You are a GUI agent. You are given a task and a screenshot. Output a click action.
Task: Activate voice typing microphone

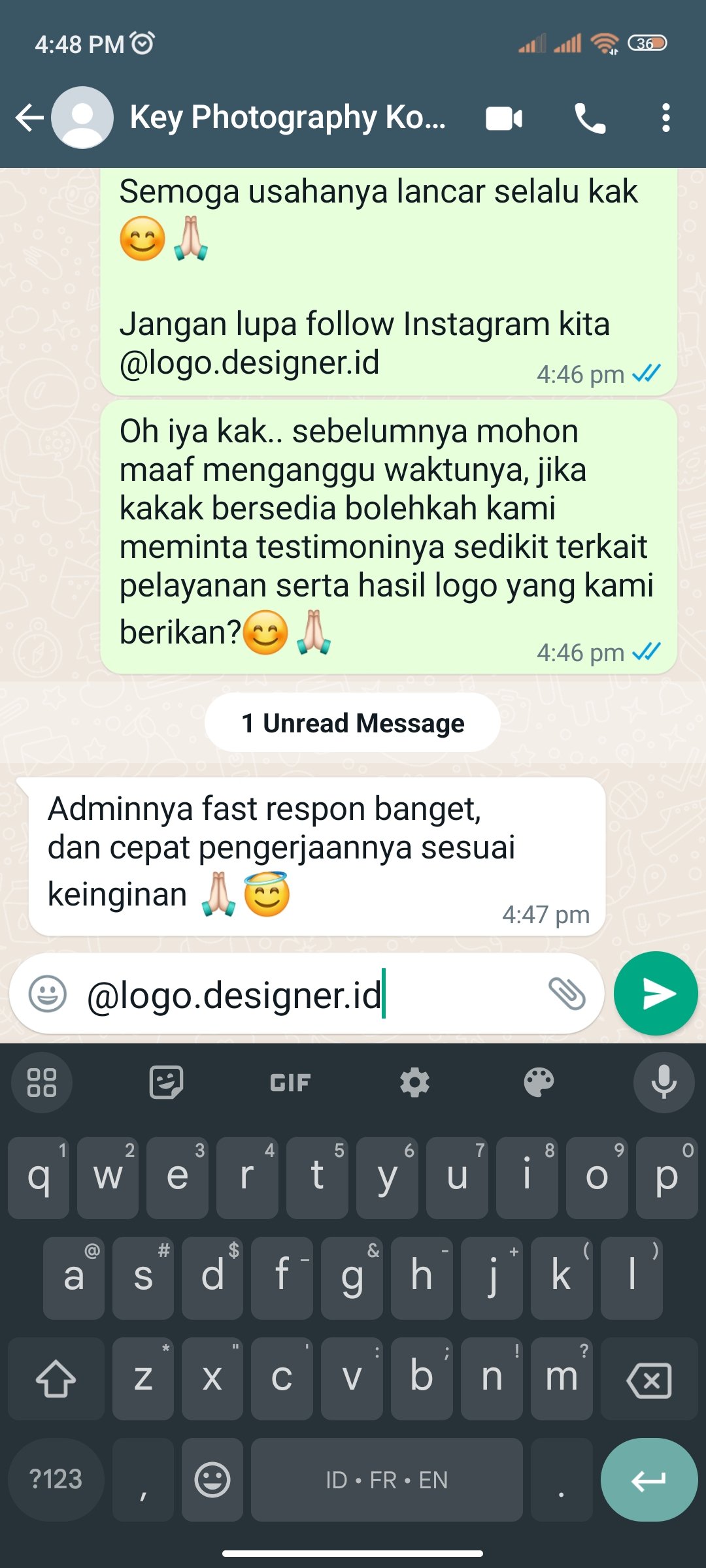[664, 1083]
